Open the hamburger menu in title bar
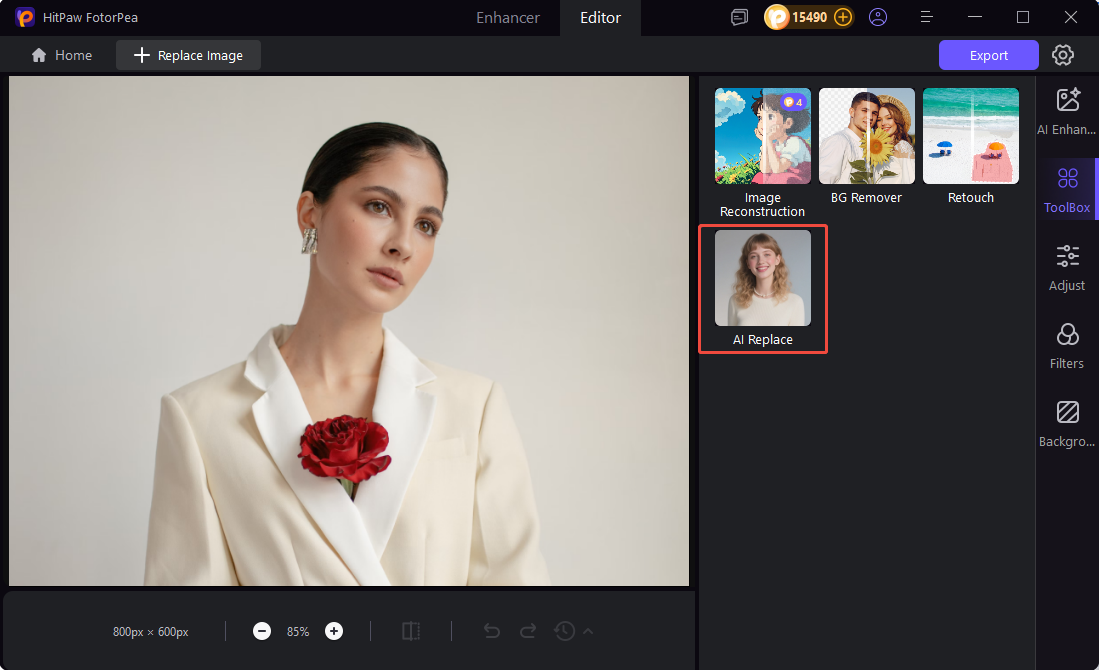1099x670 pixels. coord(927,17)
